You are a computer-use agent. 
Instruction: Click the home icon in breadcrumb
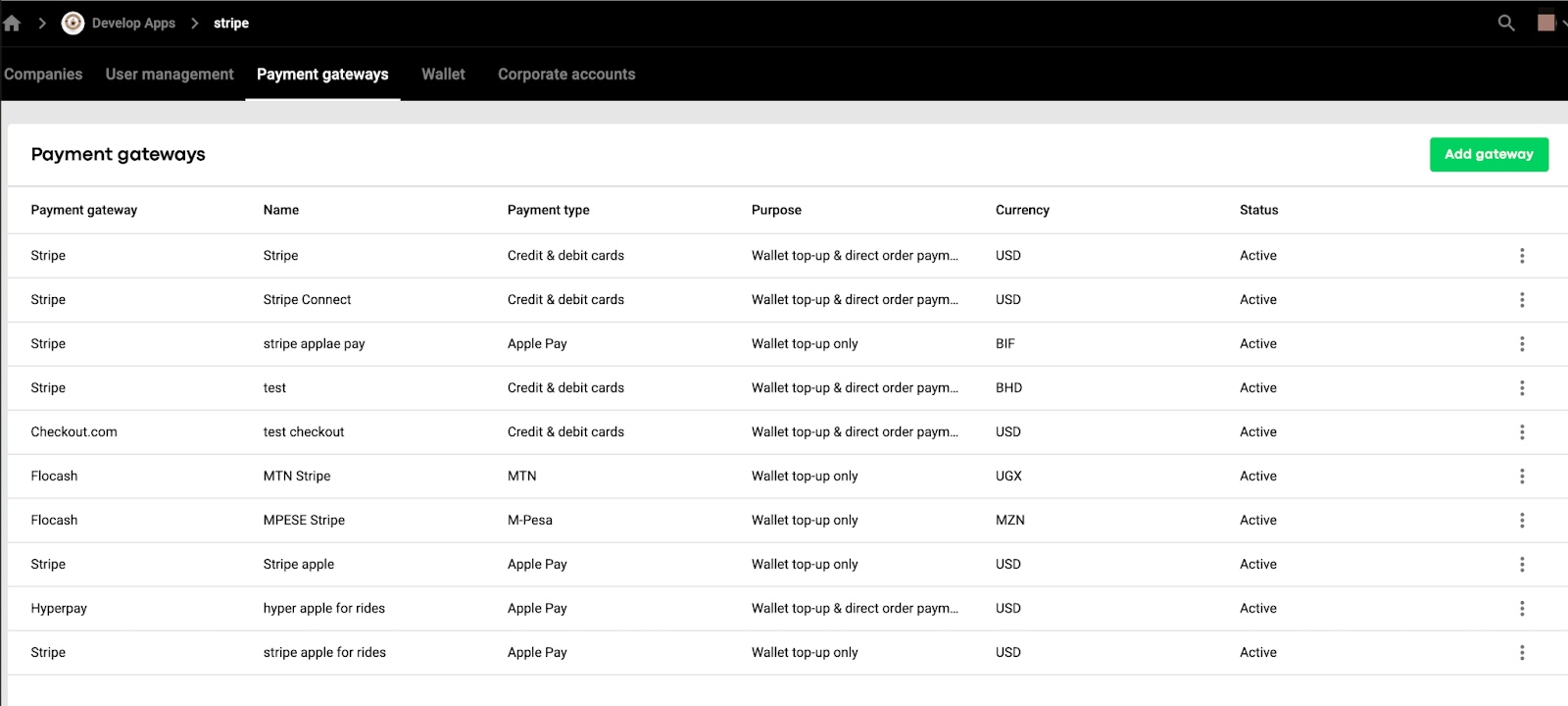tap(12, 24)
